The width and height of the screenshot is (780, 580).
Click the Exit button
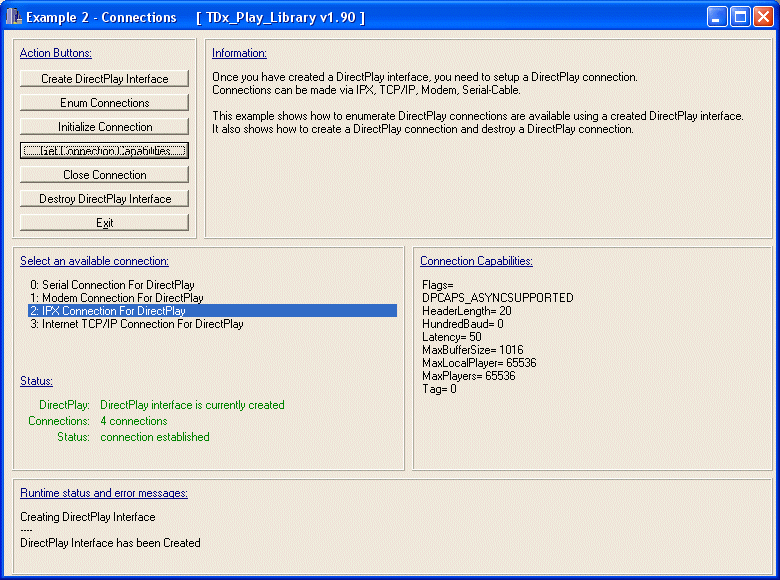click(x=104, y=223)
